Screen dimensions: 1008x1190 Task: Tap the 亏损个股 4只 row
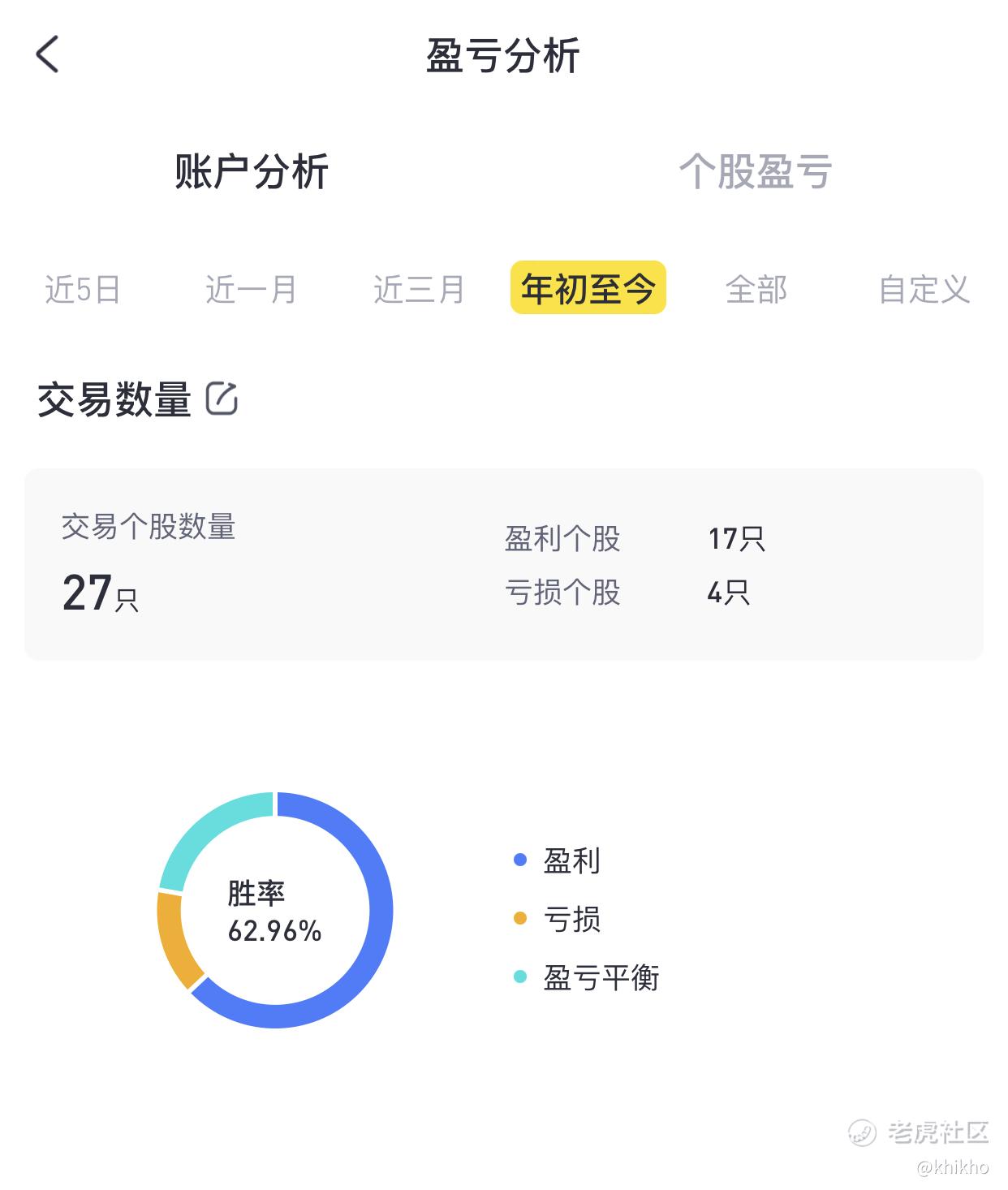click(627, 593)
